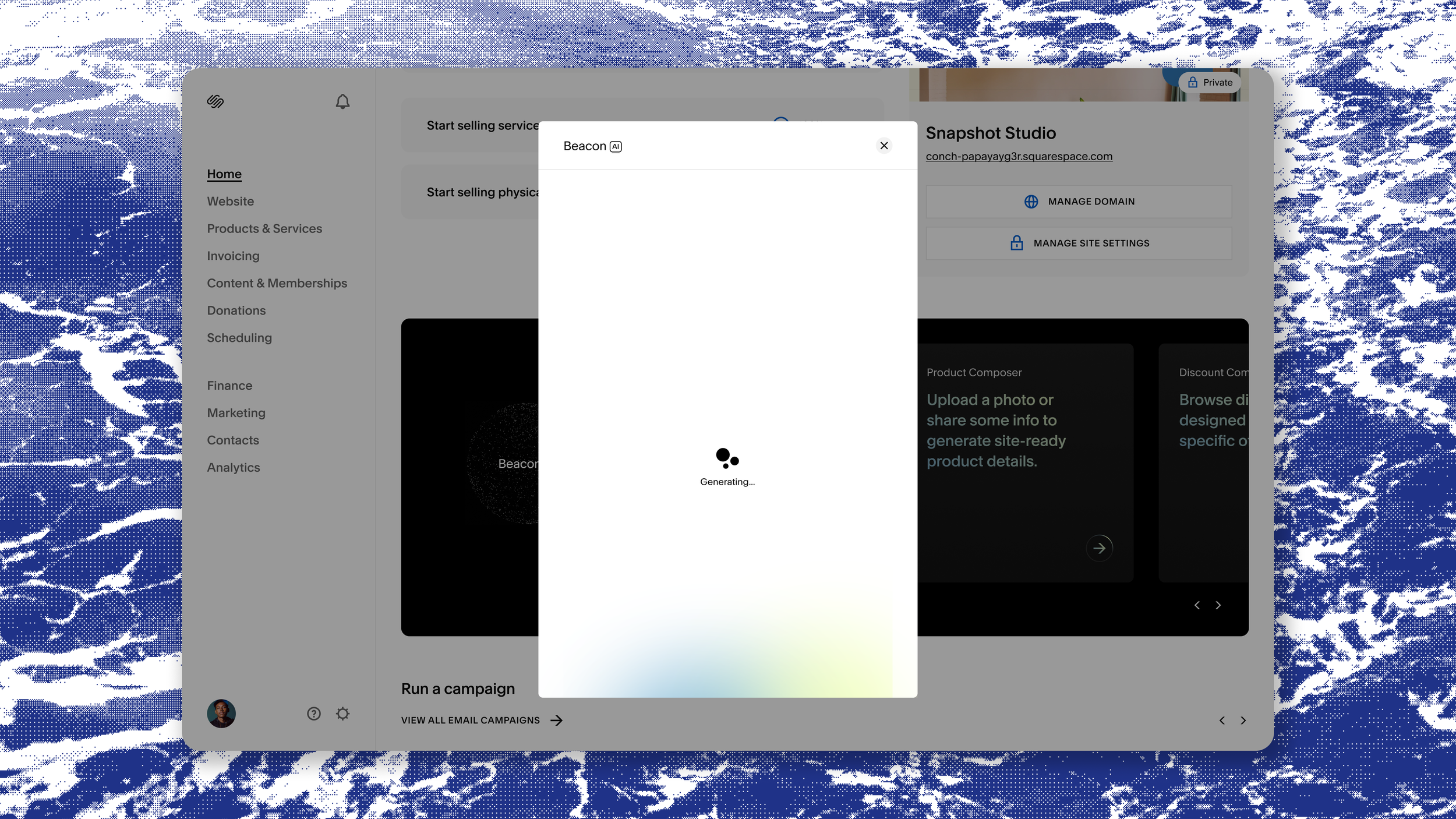Click the lock icon on Manage Site Settings

[1017, 243]
